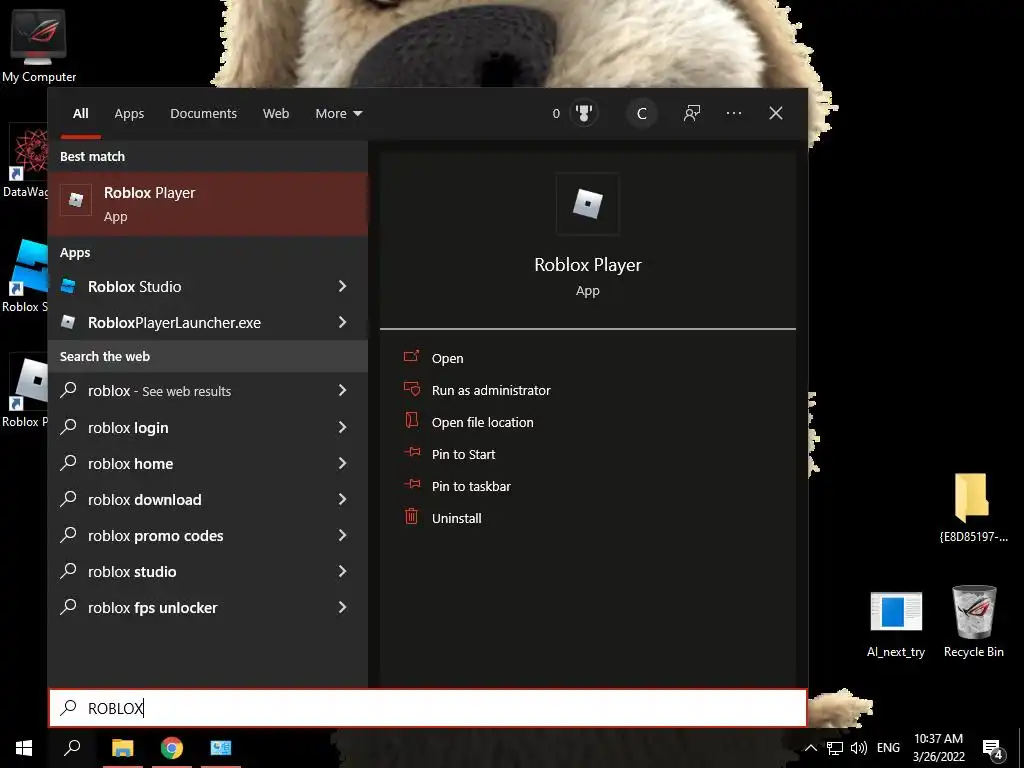Open the Microsoft Rewards trophy icon

(x=584, y=114)
